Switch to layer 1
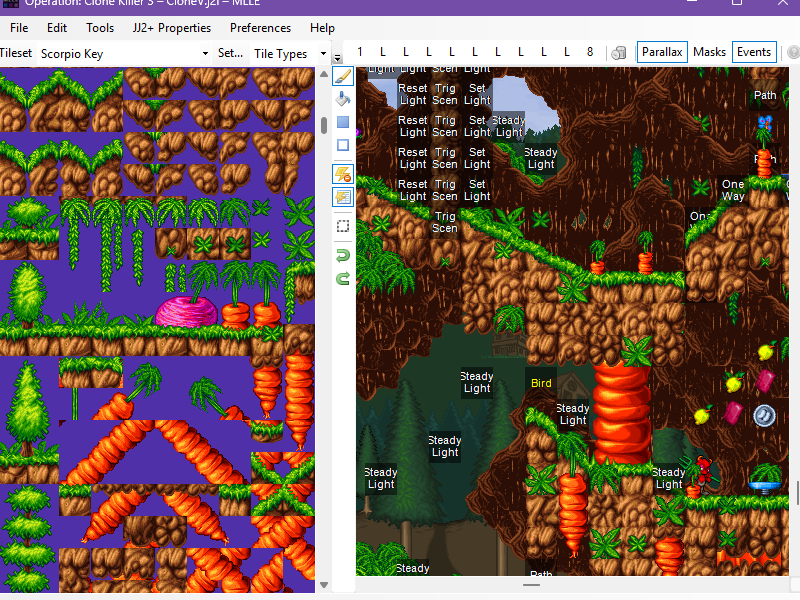The image size is (800, 600). pyautogui.click(x=360, y=52)
